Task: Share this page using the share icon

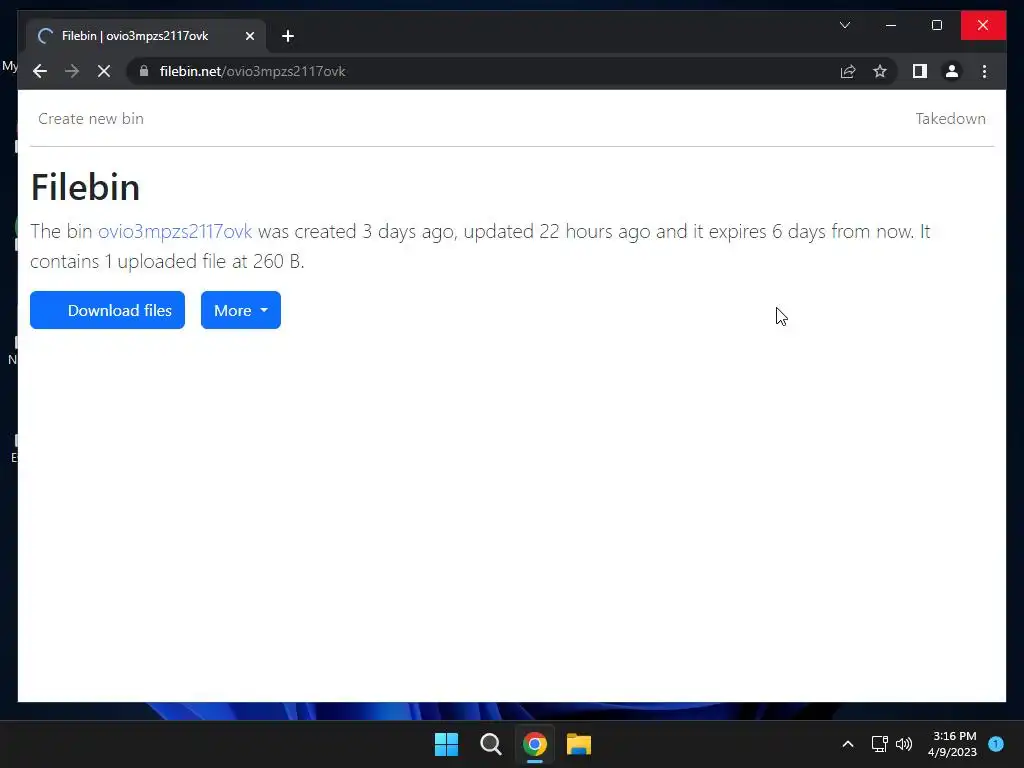Action: 848,71
